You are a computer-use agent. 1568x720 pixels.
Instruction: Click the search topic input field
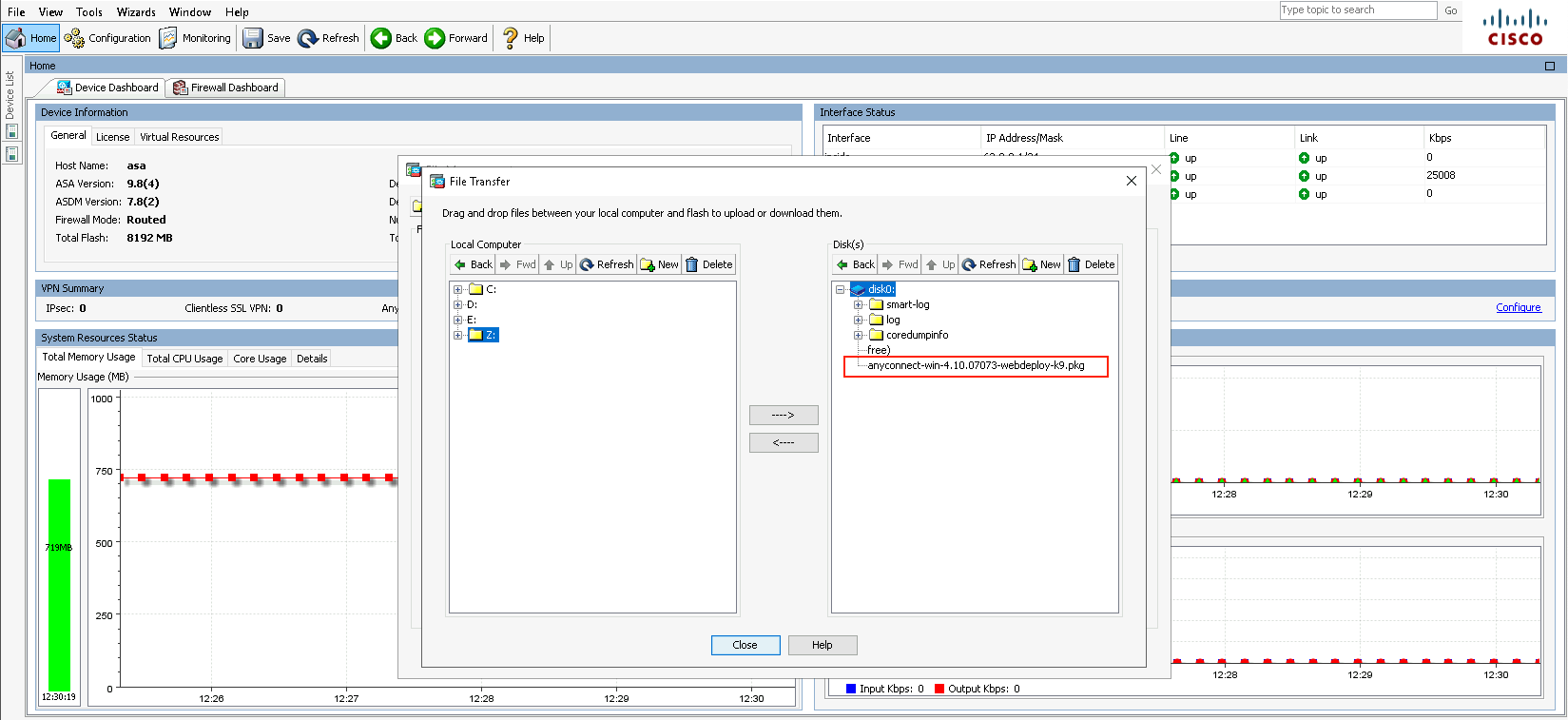pos(1357,10)
